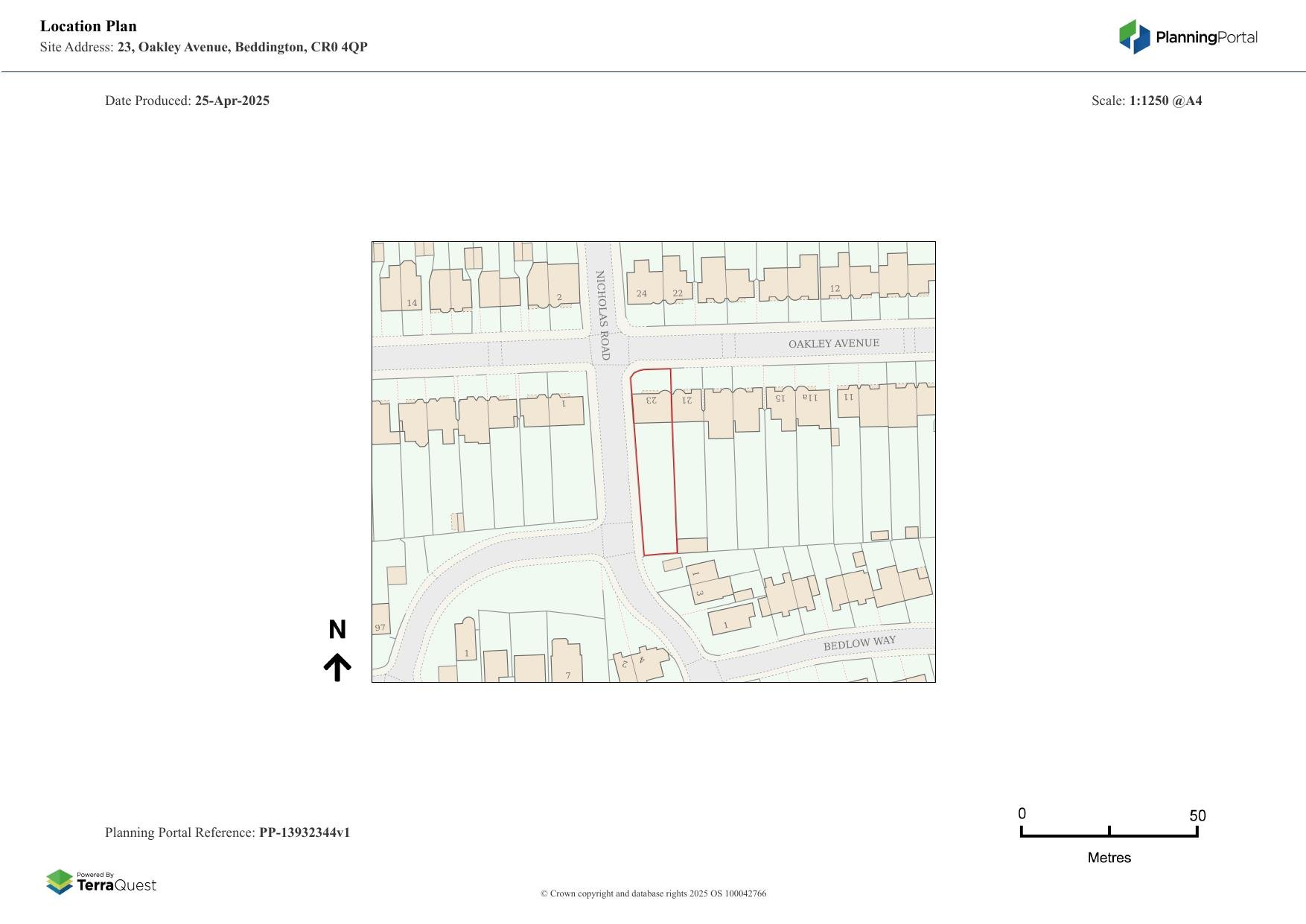Click the scale bar line

tap(1109, 835)
